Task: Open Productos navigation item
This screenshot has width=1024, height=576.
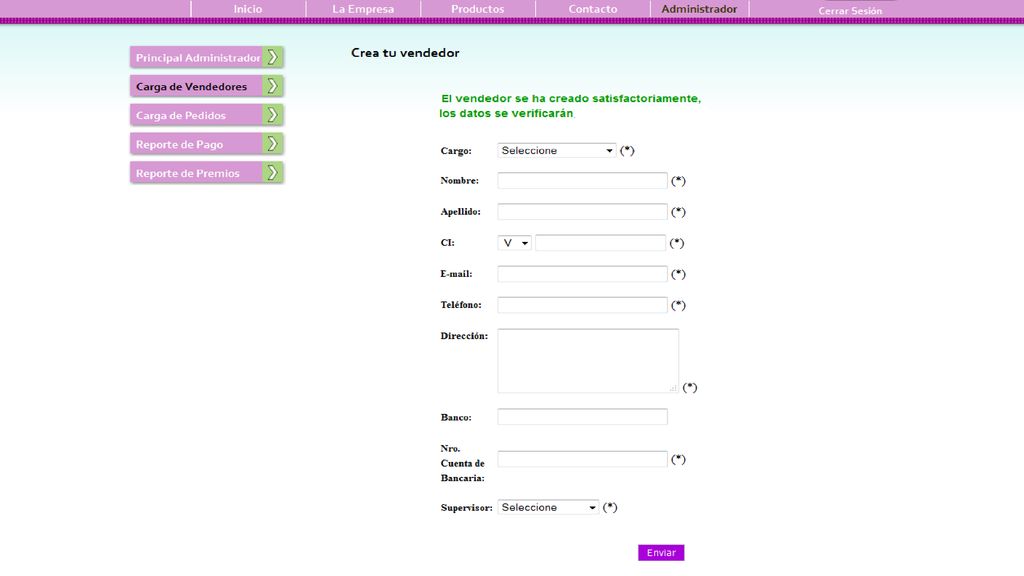Action: [x=478, y=9]
